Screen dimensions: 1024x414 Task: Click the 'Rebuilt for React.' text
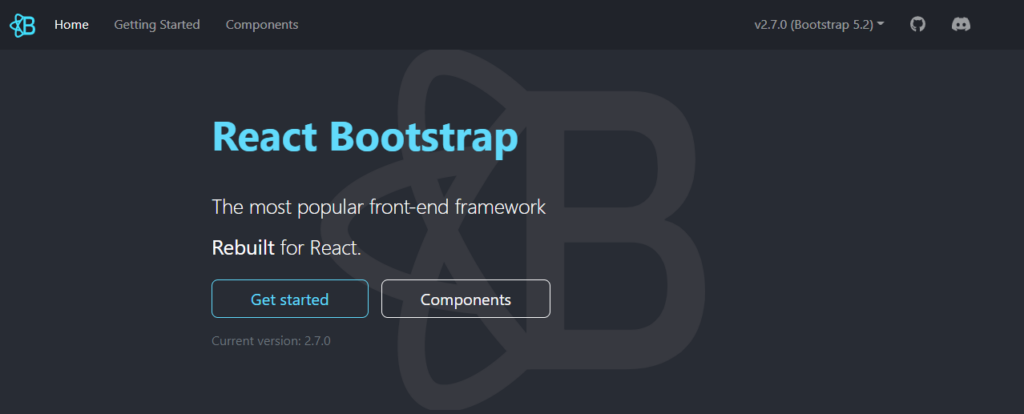click(287, 248)
